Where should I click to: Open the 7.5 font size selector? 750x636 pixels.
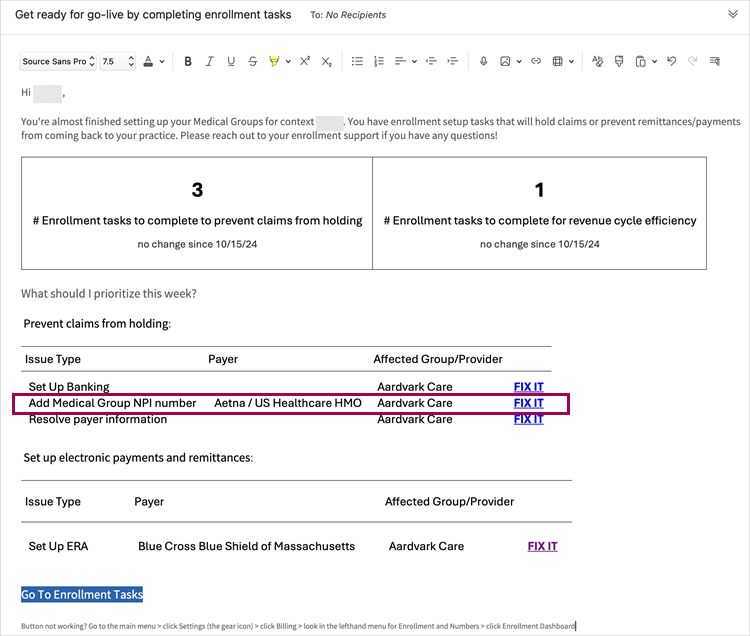coord(117,61)
